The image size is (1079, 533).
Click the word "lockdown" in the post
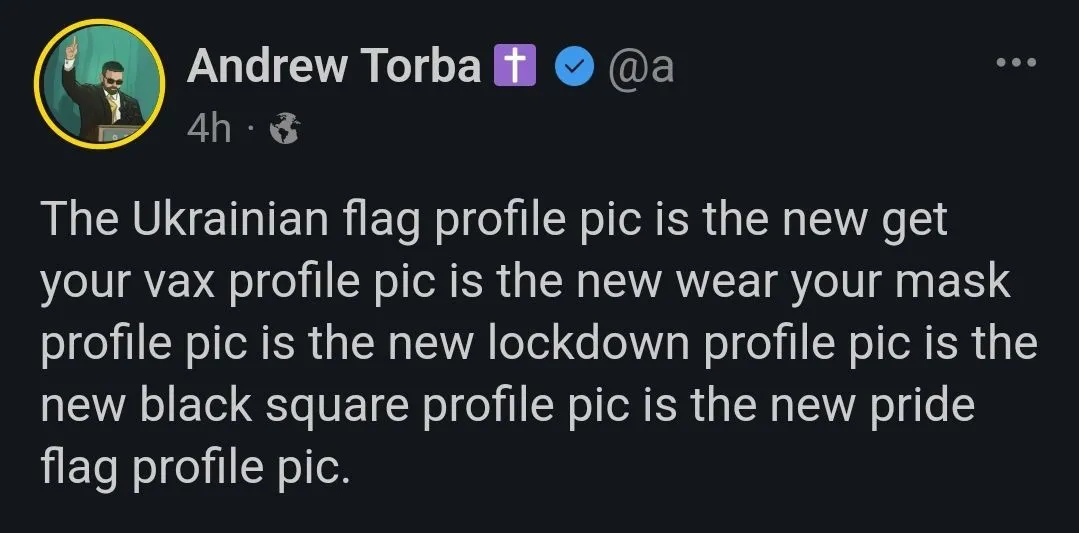[587, 345]
